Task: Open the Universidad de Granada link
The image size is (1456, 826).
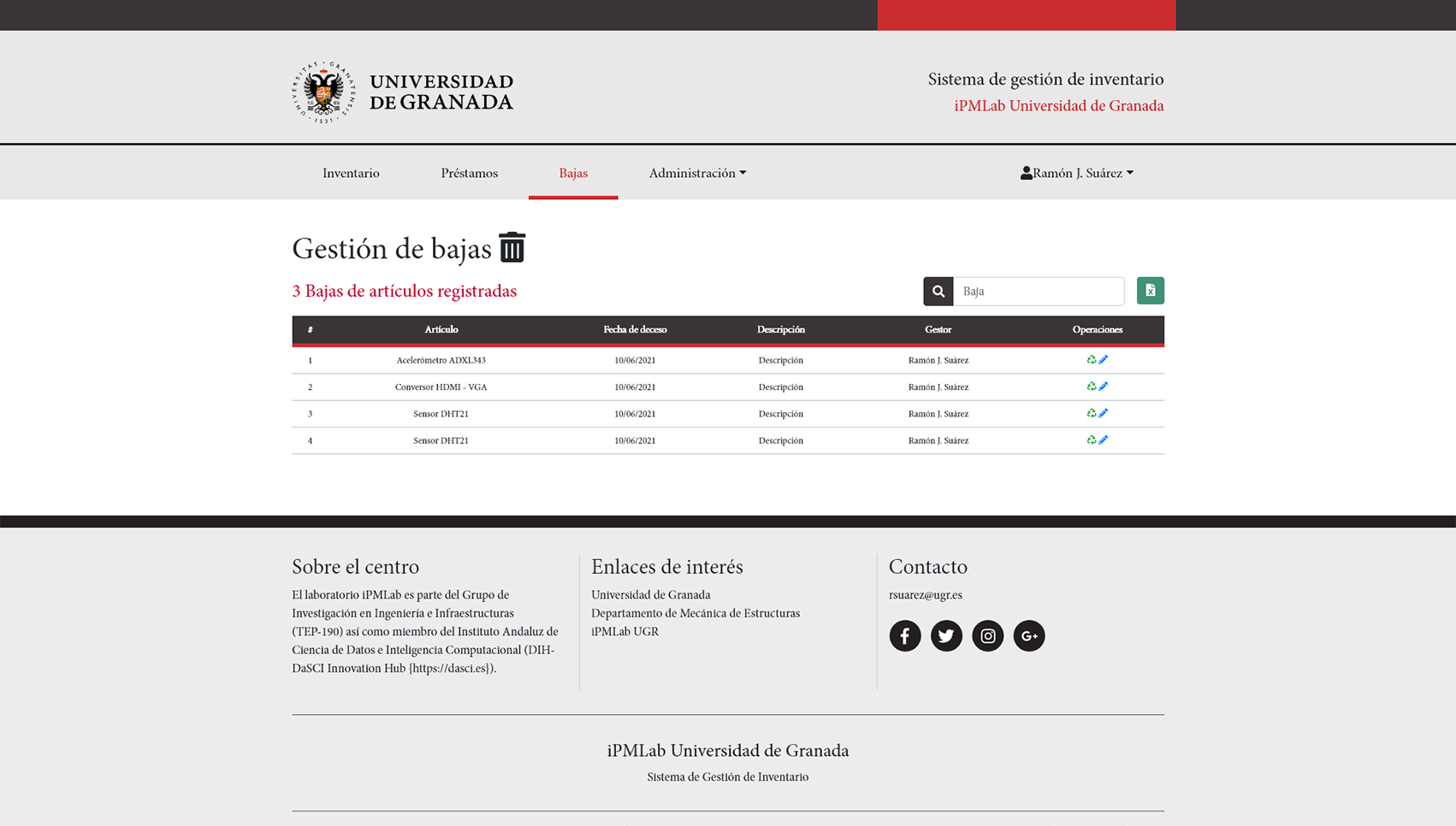Action: [651, 594]
